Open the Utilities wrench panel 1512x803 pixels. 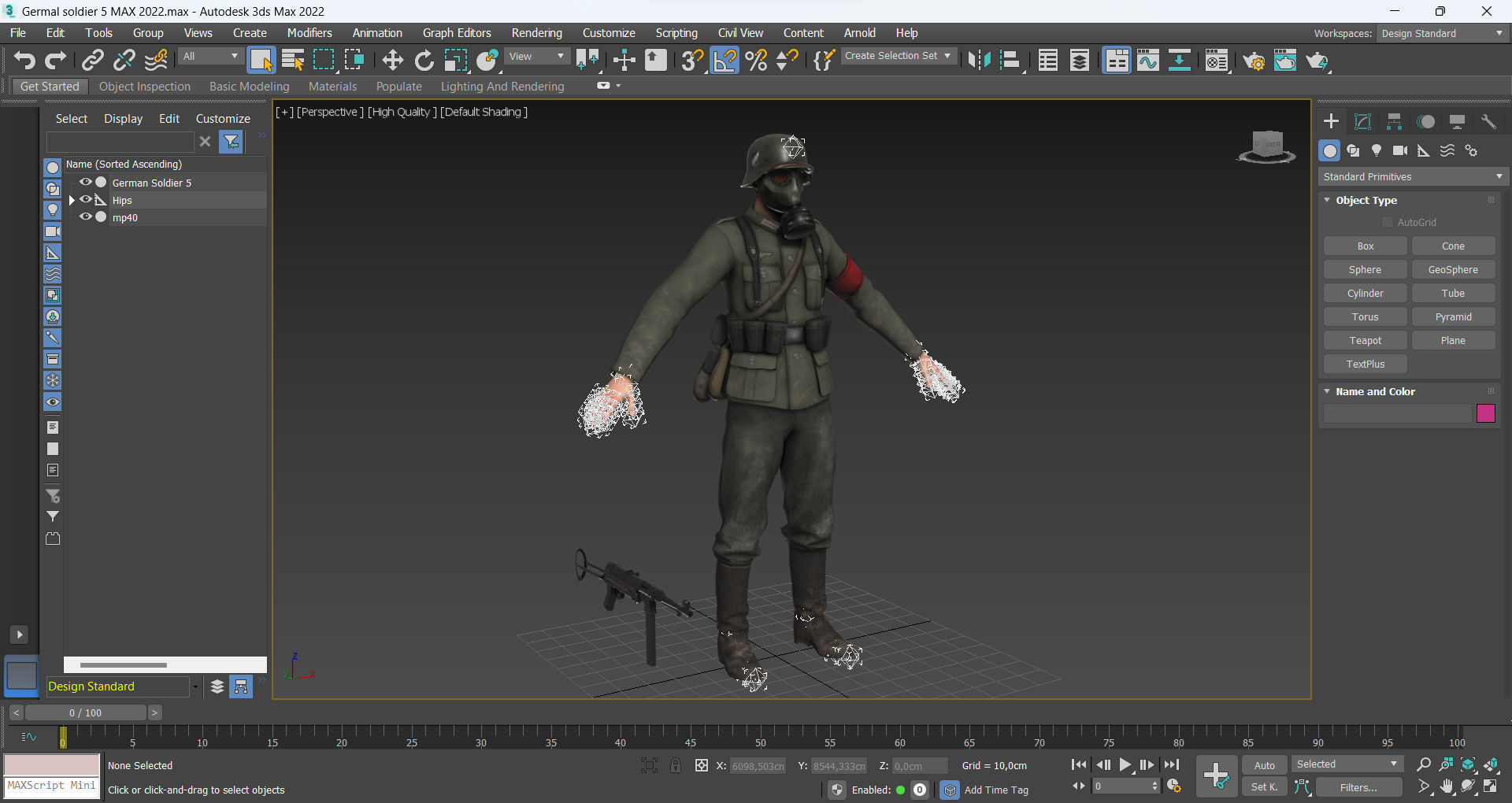click(1488, 121)
